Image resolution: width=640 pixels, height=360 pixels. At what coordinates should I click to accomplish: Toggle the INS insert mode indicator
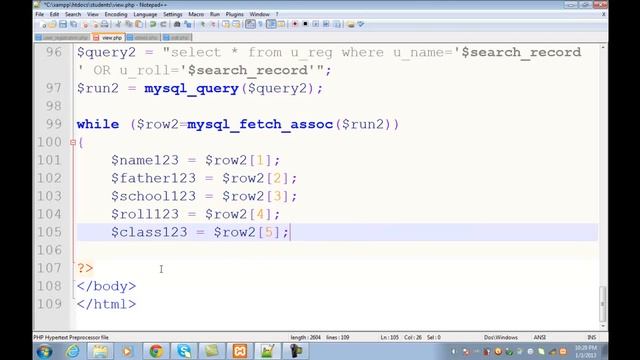point(591,338)
